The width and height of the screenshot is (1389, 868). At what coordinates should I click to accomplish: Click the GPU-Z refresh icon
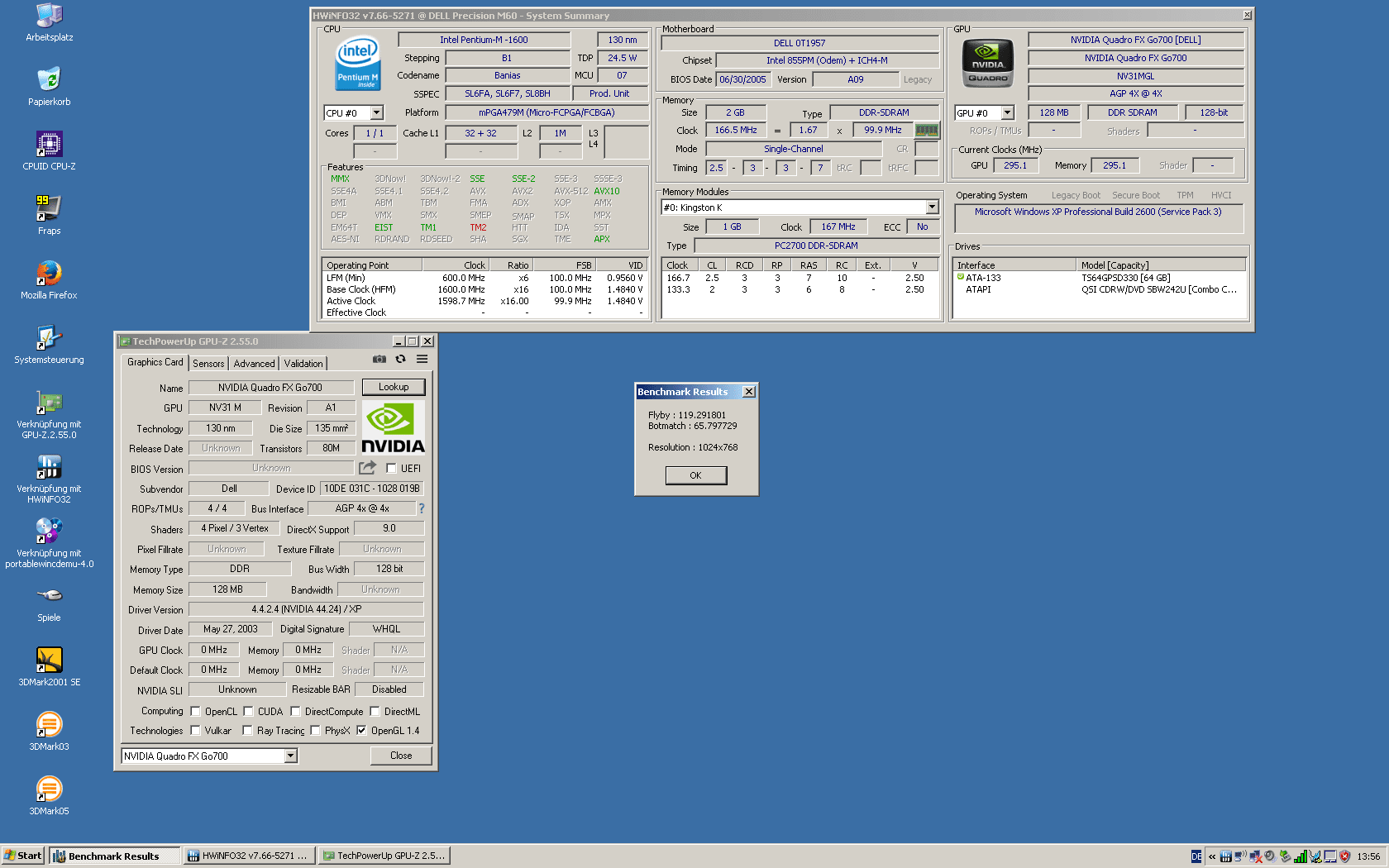point(401,360)
